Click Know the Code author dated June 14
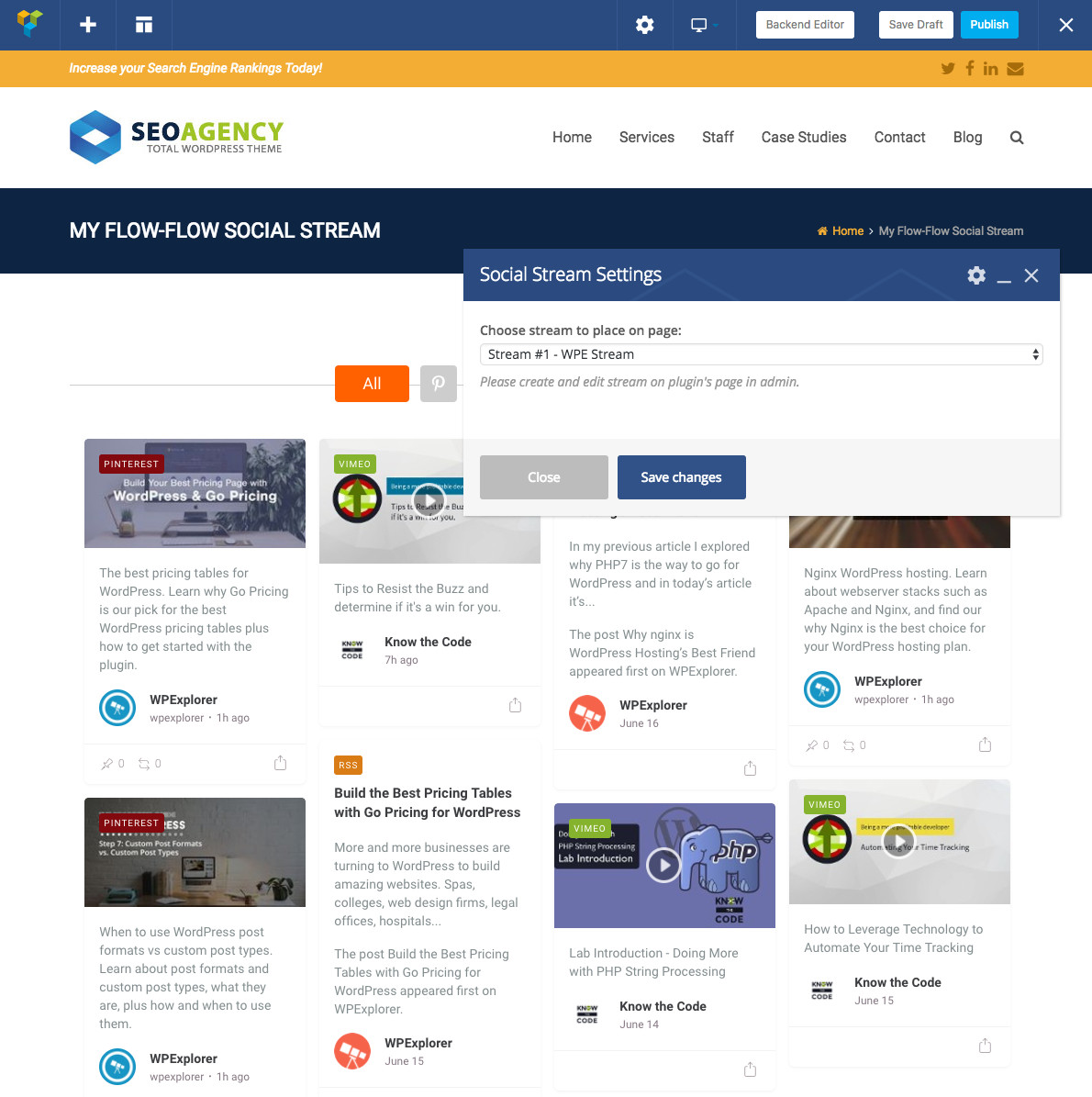Viewport: 1092px width, 1097px height. [663, 1006]
